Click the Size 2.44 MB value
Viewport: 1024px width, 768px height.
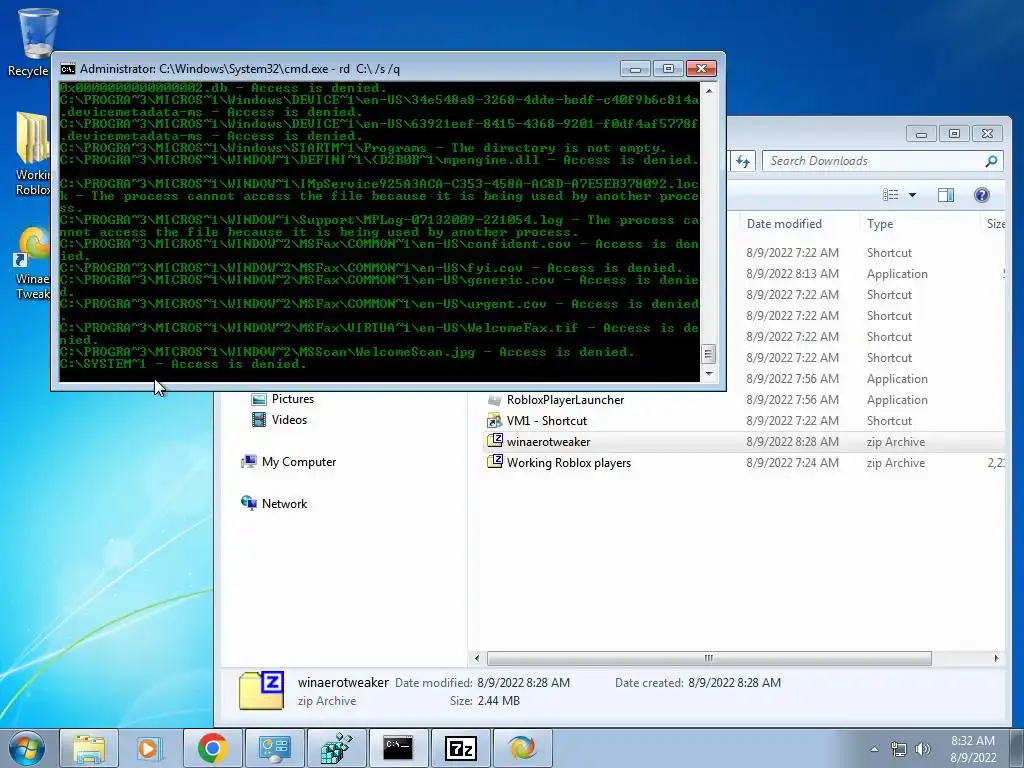point(498,701)
